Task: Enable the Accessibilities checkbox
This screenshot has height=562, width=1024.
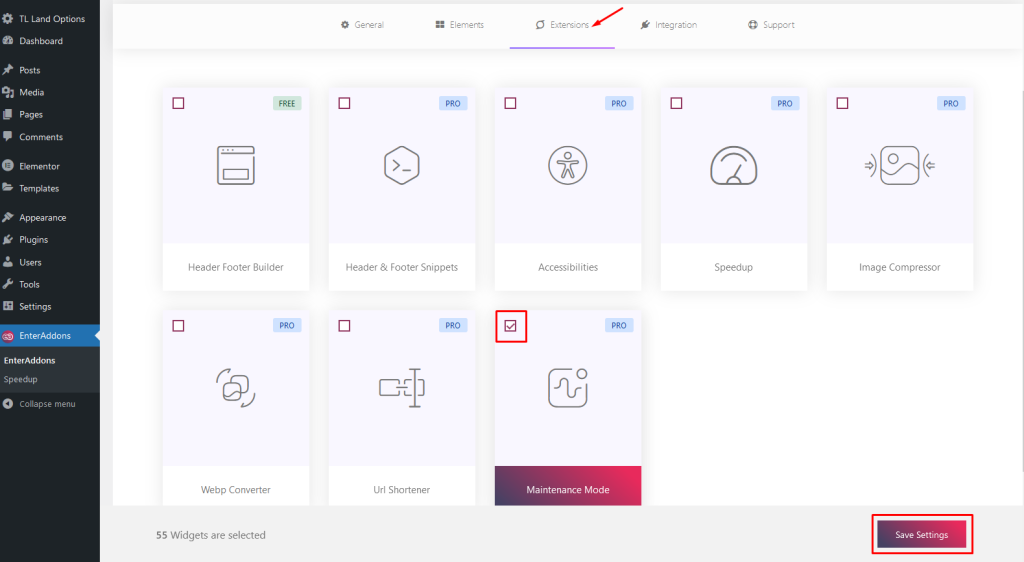Action: [510, 103]
